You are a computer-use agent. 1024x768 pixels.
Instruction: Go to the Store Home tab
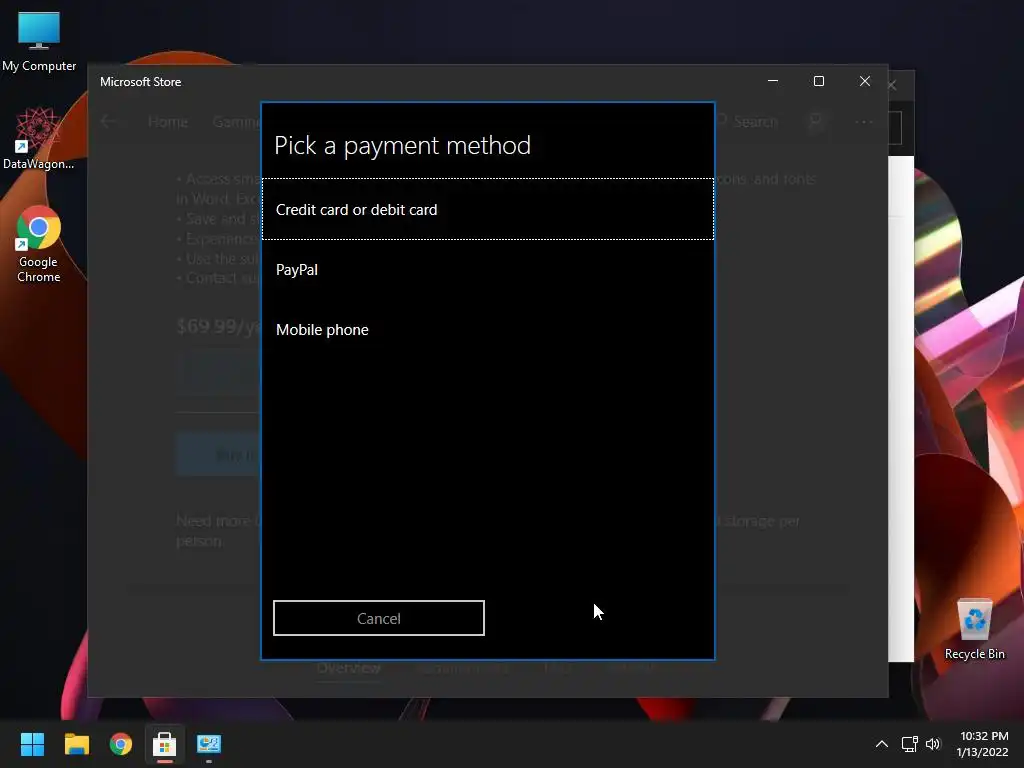click(x=168, y=121)
